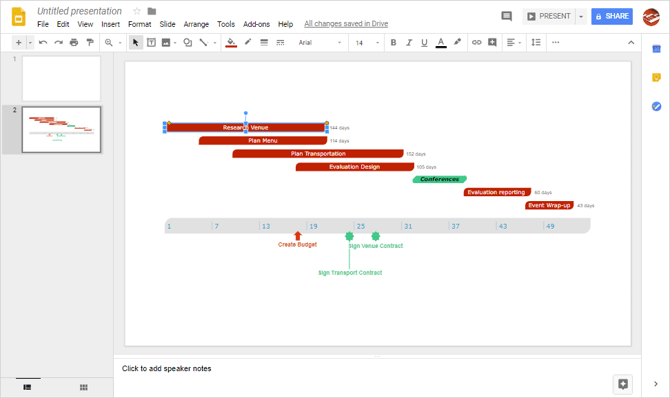Open the line type dropdown arrow

pyautogui.click(x=215, y=43)
